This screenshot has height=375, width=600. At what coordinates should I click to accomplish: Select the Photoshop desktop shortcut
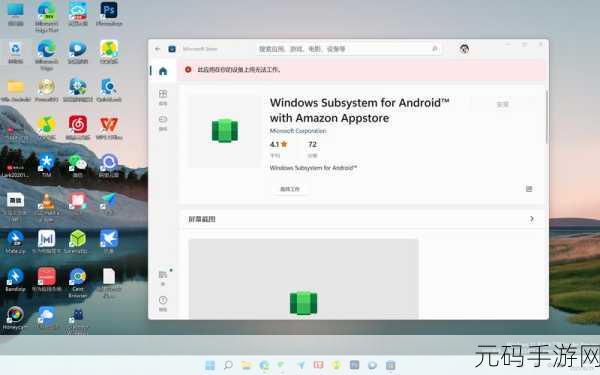pos(109,14)
